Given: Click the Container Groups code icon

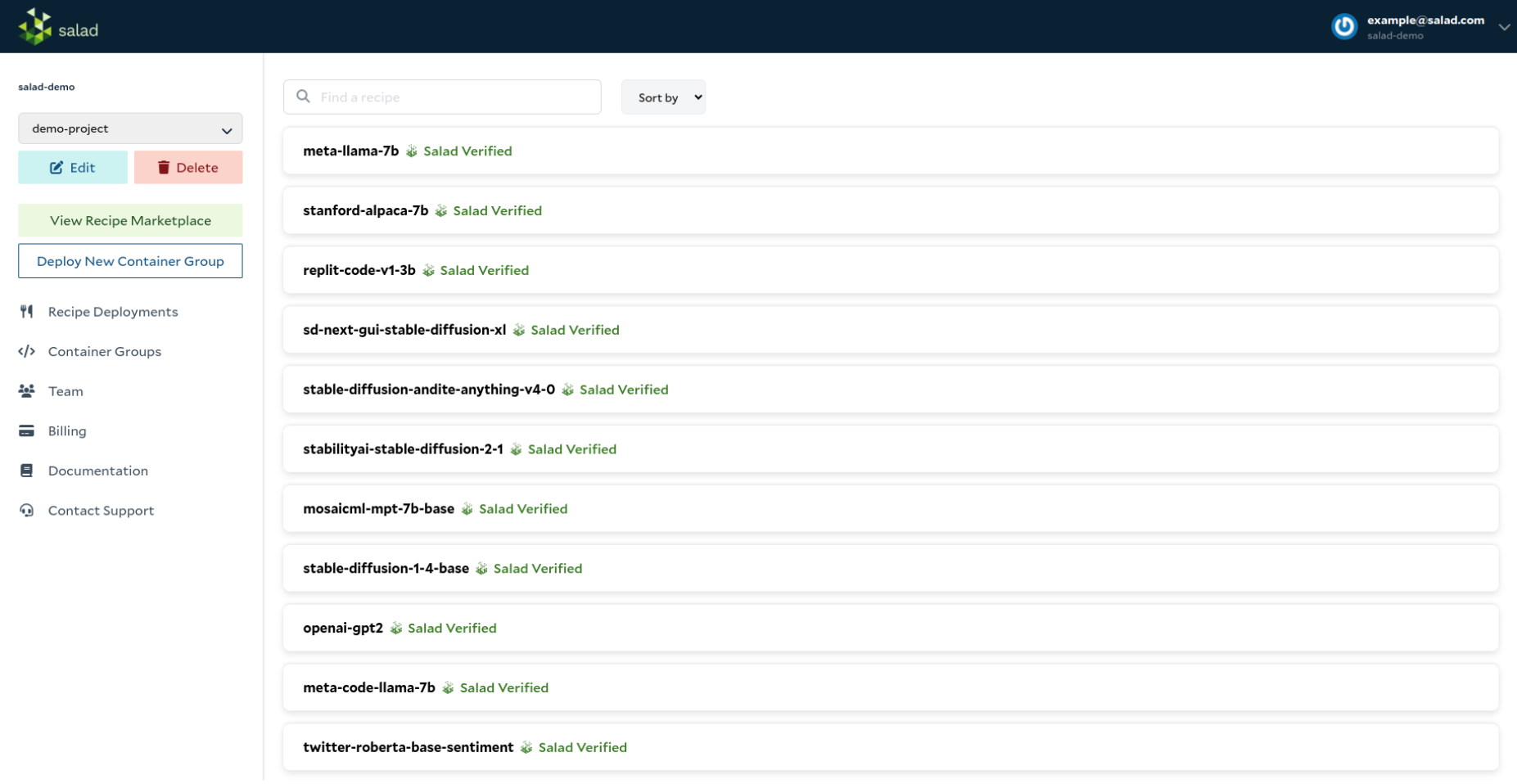Looking at the screenshot, I should pos(27,351).
